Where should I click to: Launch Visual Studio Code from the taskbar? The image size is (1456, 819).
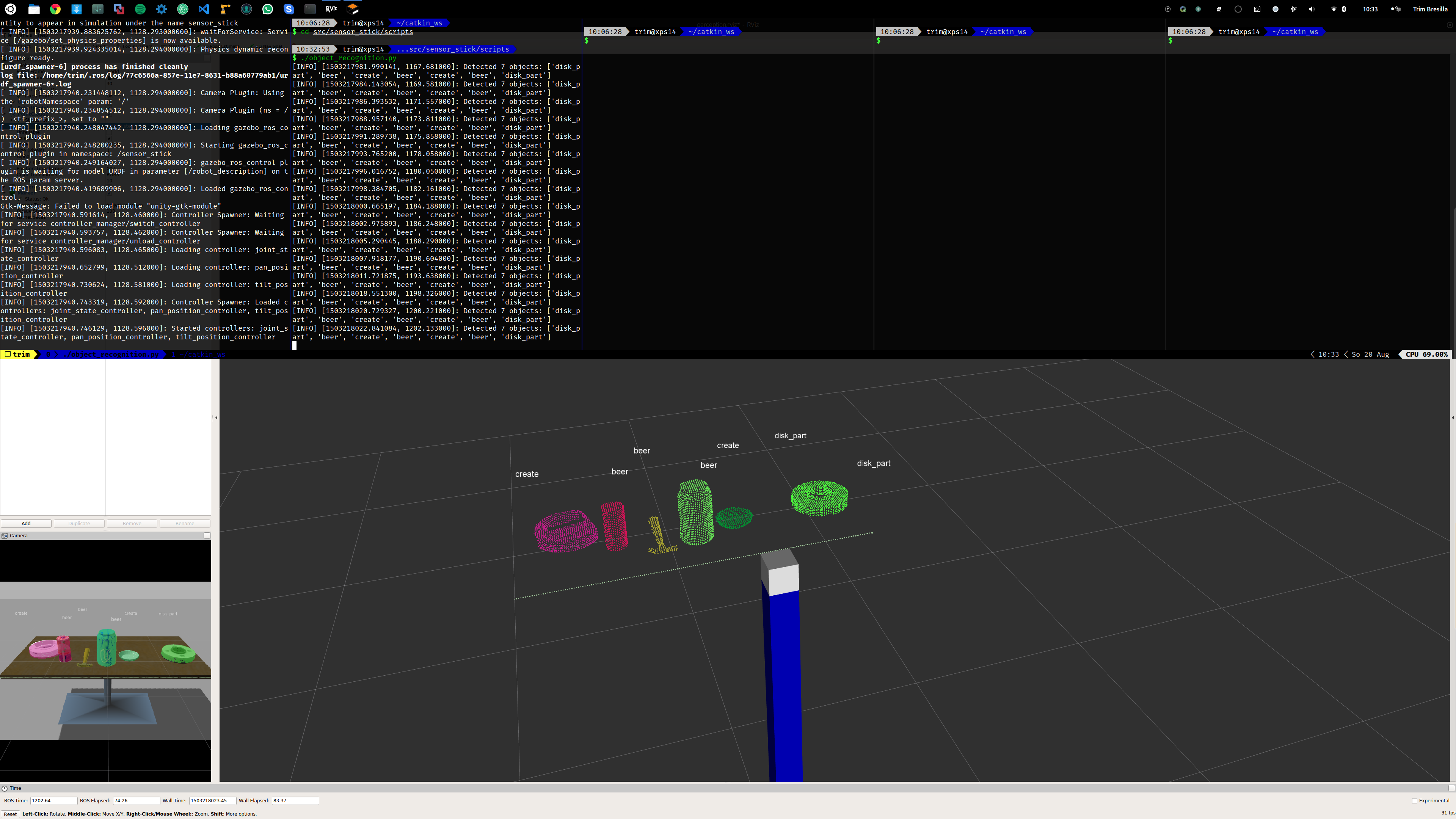coord(204,9)
